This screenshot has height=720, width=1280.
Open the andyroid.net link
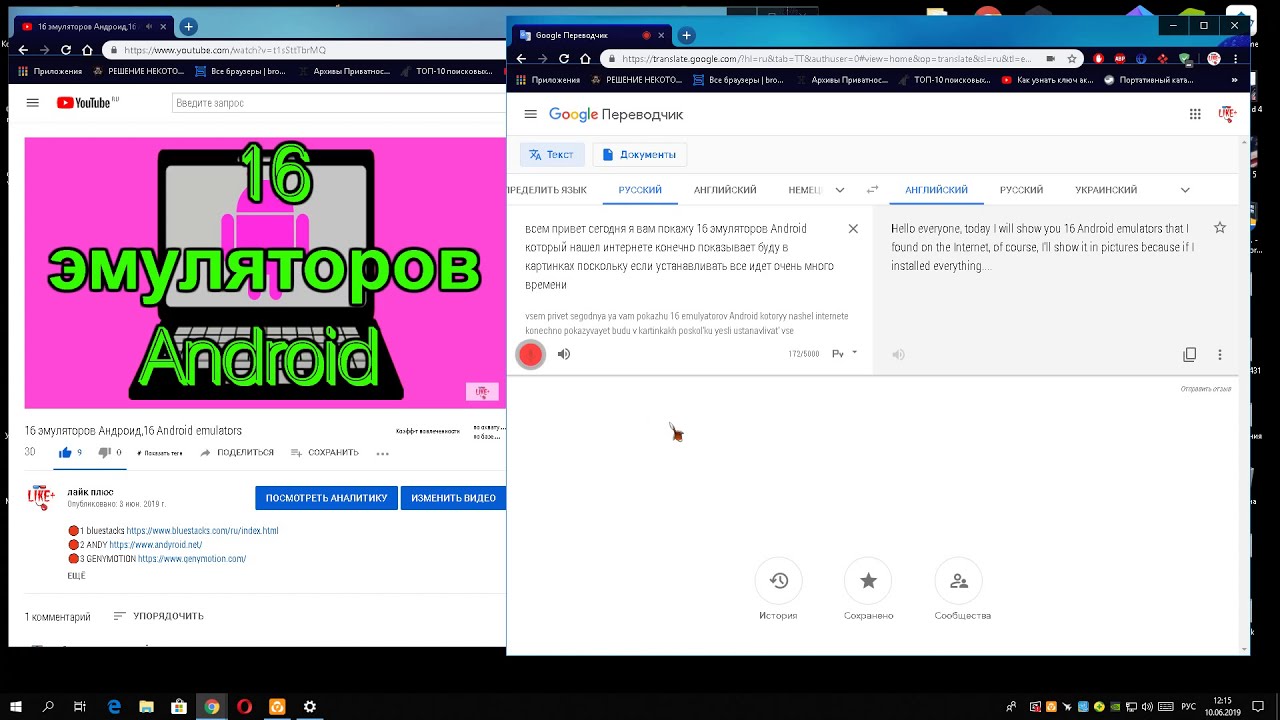coord(155,545)
